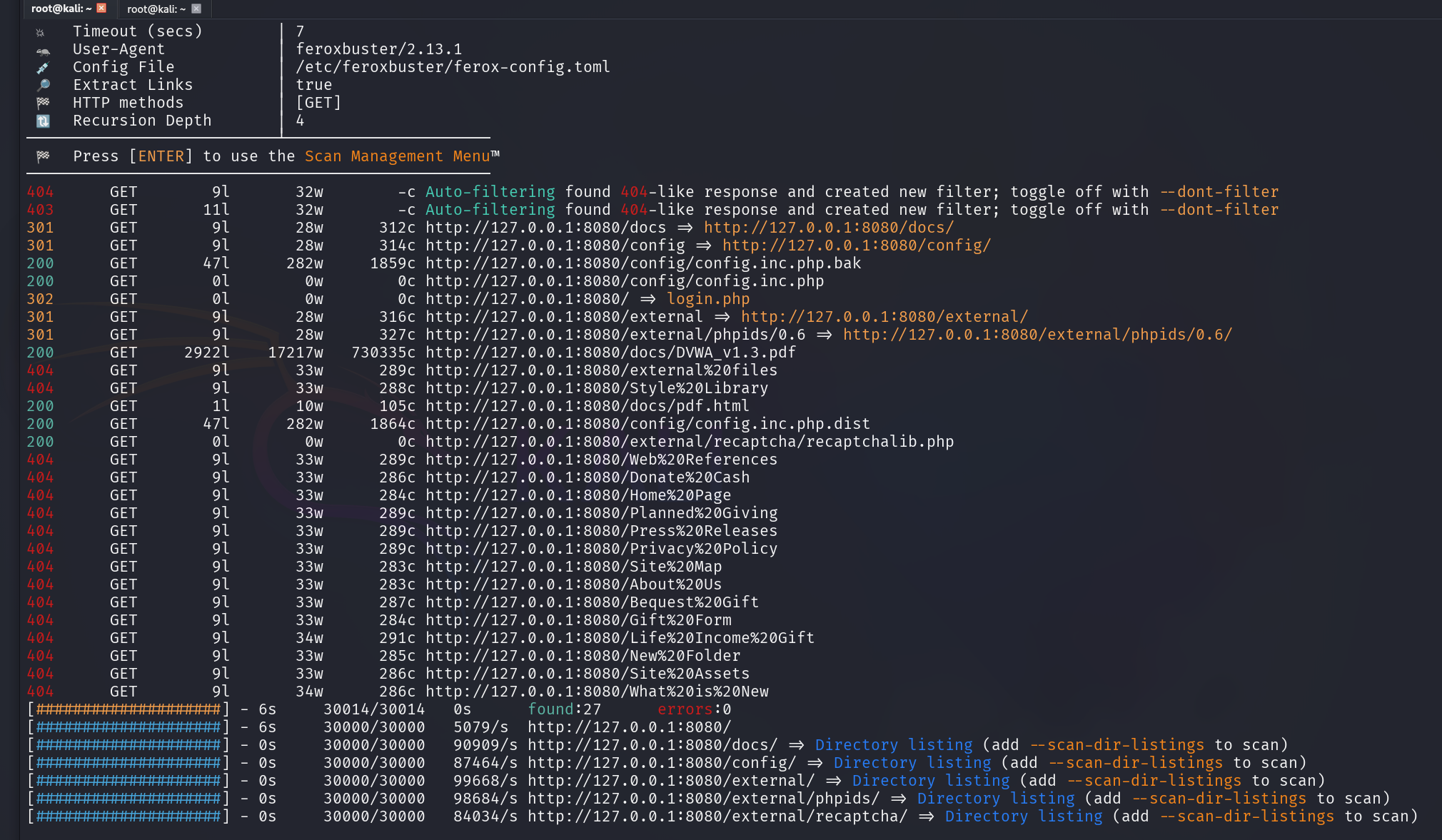Screen dimensions: 1442x840
Task: Click the 'true' value for Extract Links
Action: point(314,85)
